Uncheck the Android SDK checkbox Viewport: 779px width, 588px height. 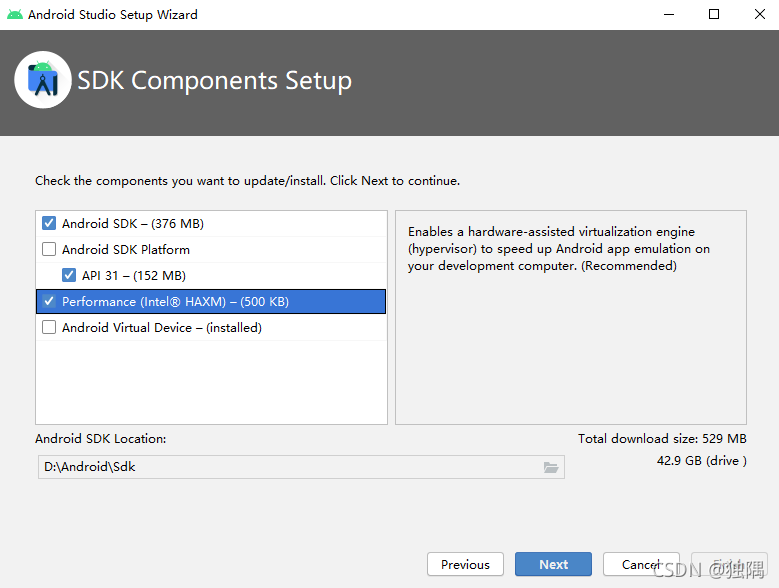point(49,223)
